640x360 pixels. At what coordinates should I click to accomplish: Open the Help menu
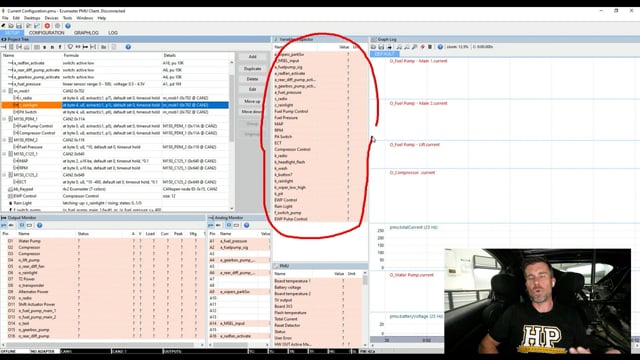(102, 18)
